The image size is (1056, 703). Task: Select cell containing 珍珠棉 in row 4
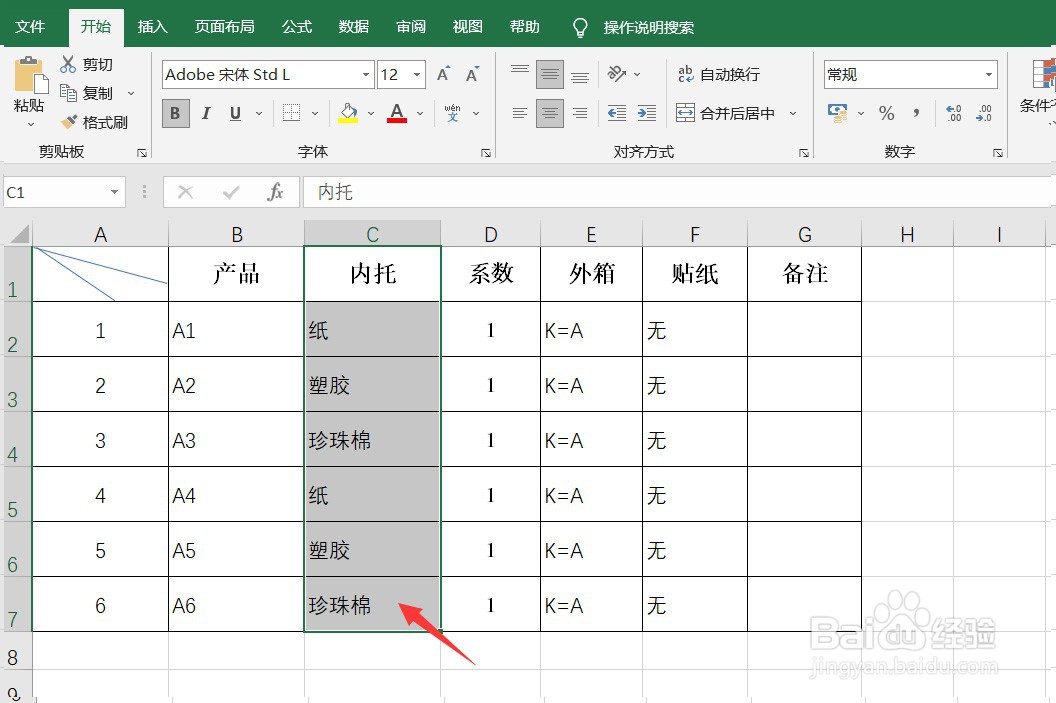372,440
